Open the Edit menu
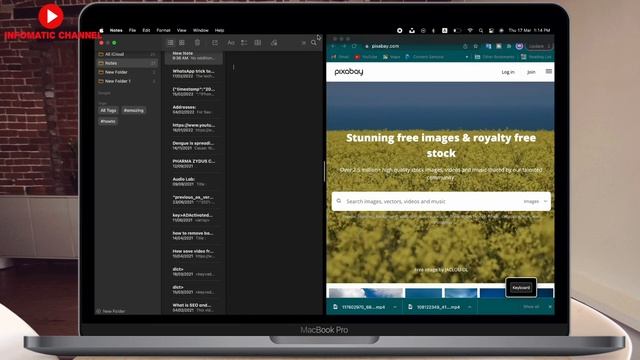This screenshot has height=360, width=640. click(146, 30)
